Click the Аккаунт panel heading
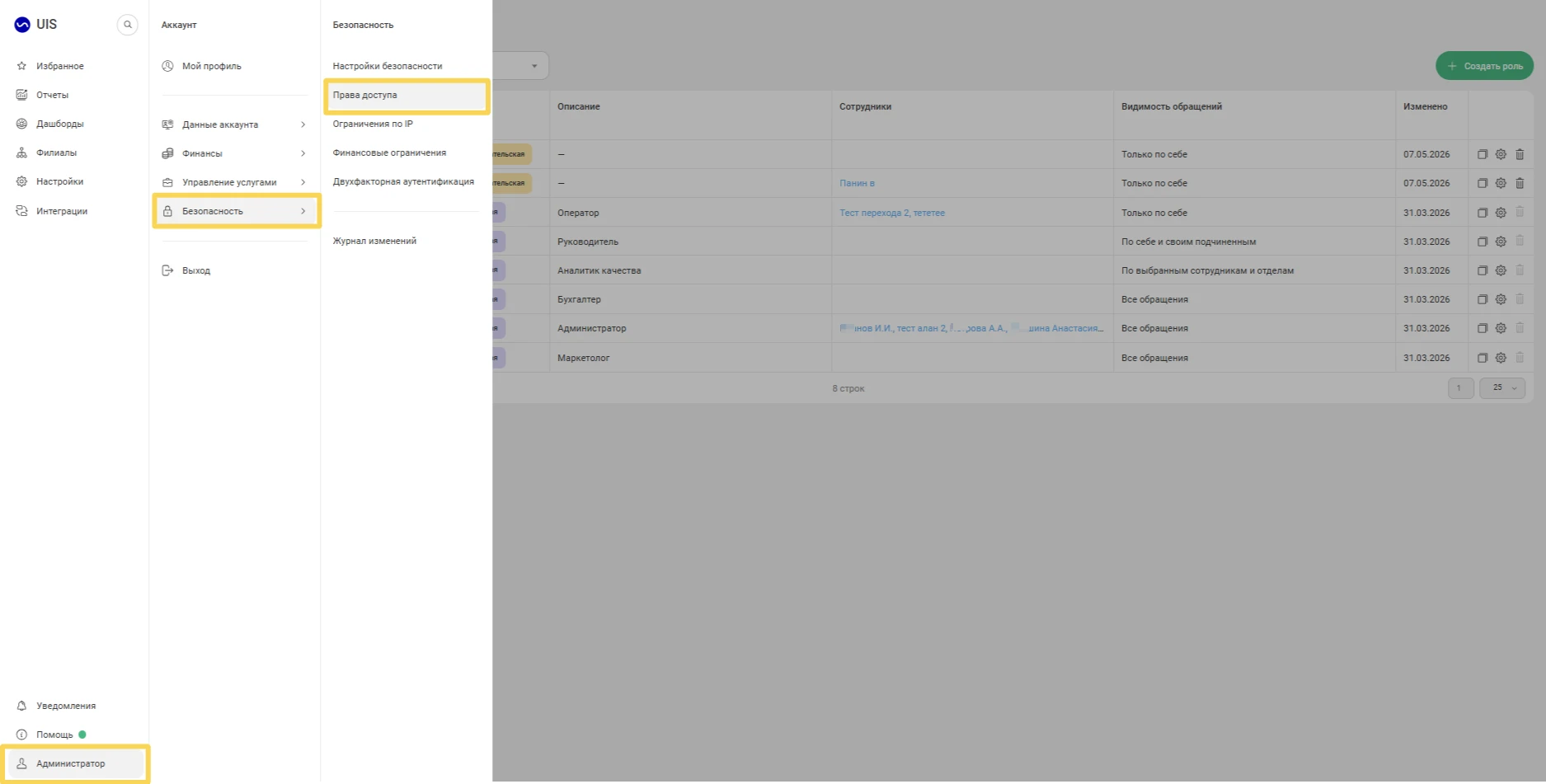This screenshot has height=784, width=1546. pos(179,25)
